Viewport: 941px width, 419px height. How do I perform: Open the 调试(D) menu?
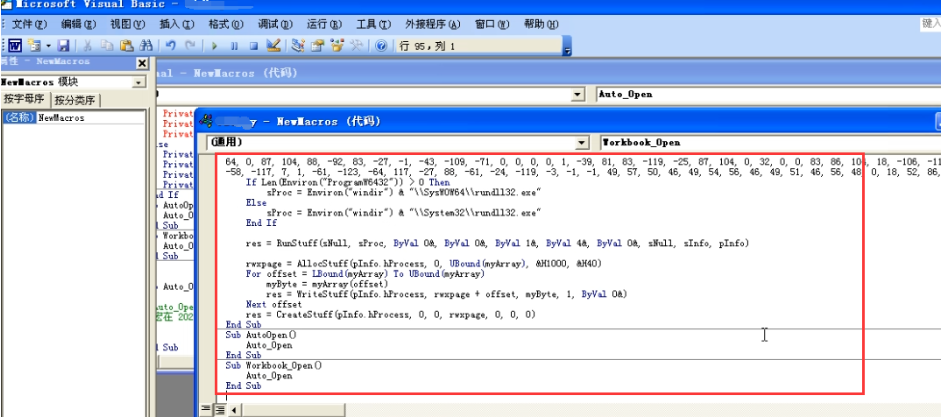coord(275,24)
